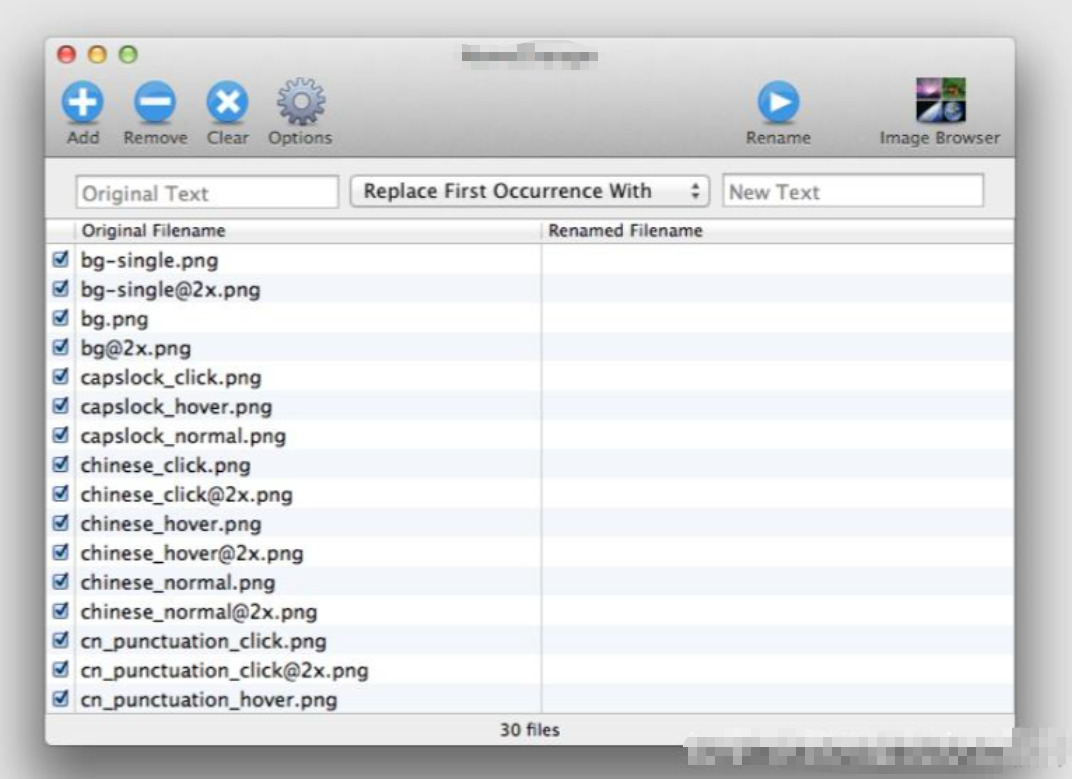The height and width of the screenshot is (779, 1072).
Task: Select the capslock_hover.png filename
Action: [x=176, y=408]
